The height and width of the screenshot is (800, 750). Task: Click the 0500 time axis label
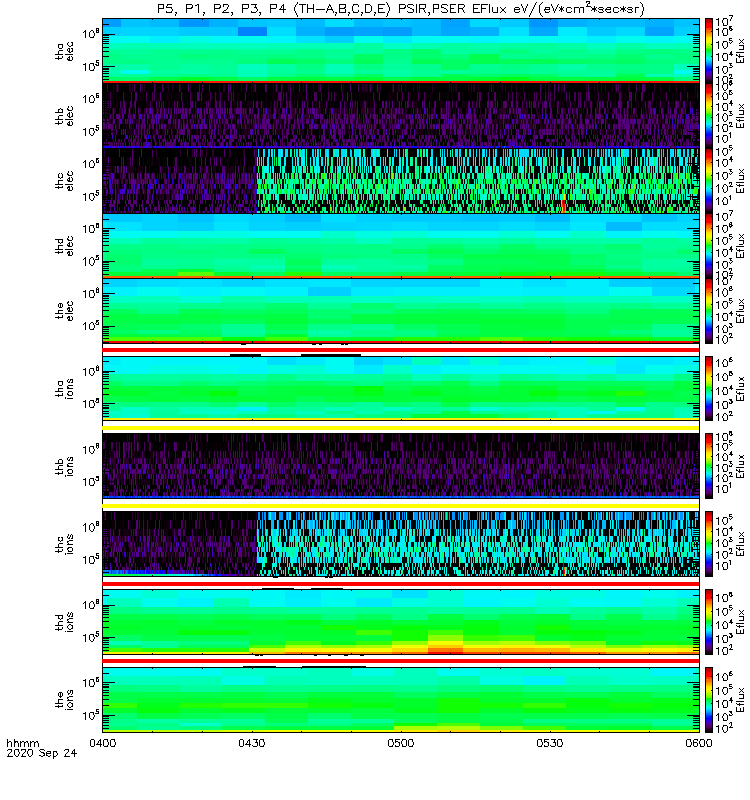[401, 743]
